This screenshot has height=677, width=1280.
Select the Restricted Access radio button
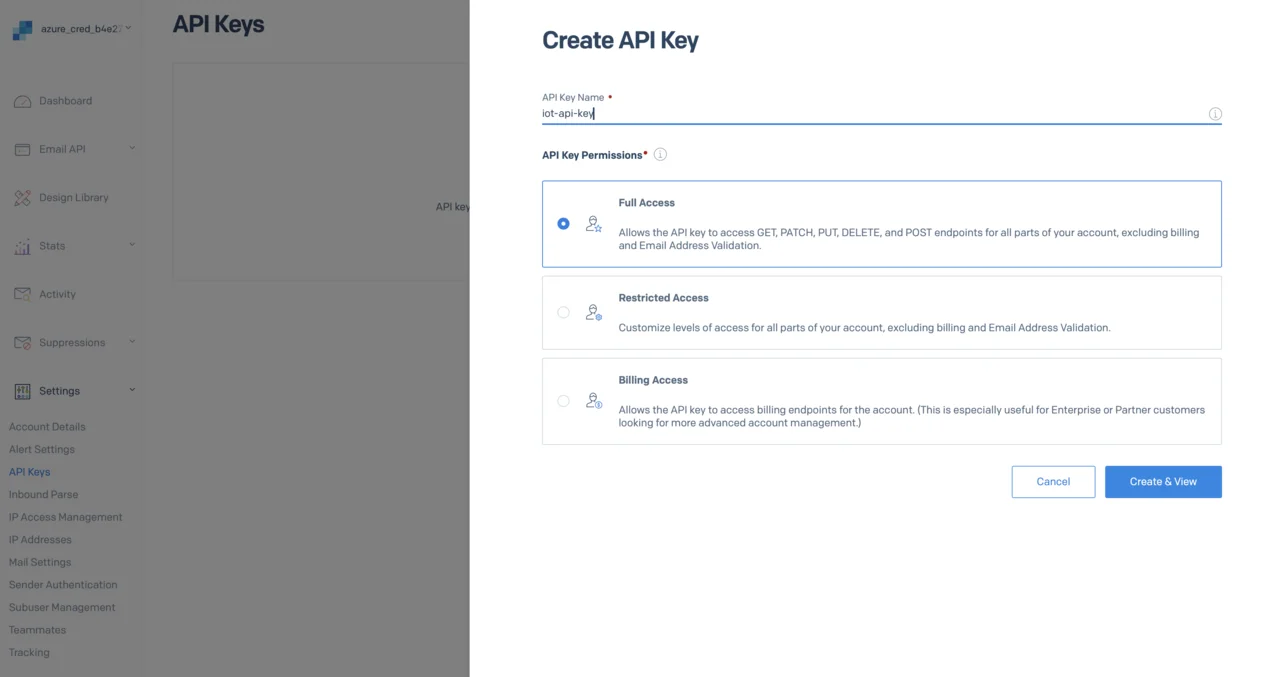tap(564, 312)
